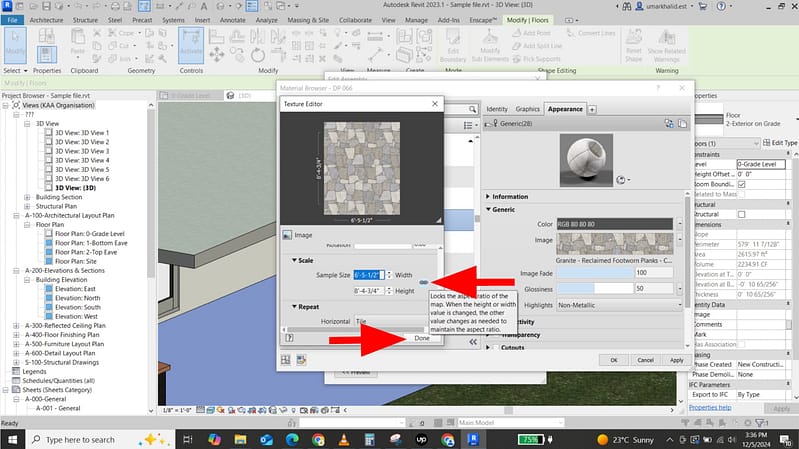Open the Graphics tab
Viewport: 799px width, 449px height.
click(527, 108)
